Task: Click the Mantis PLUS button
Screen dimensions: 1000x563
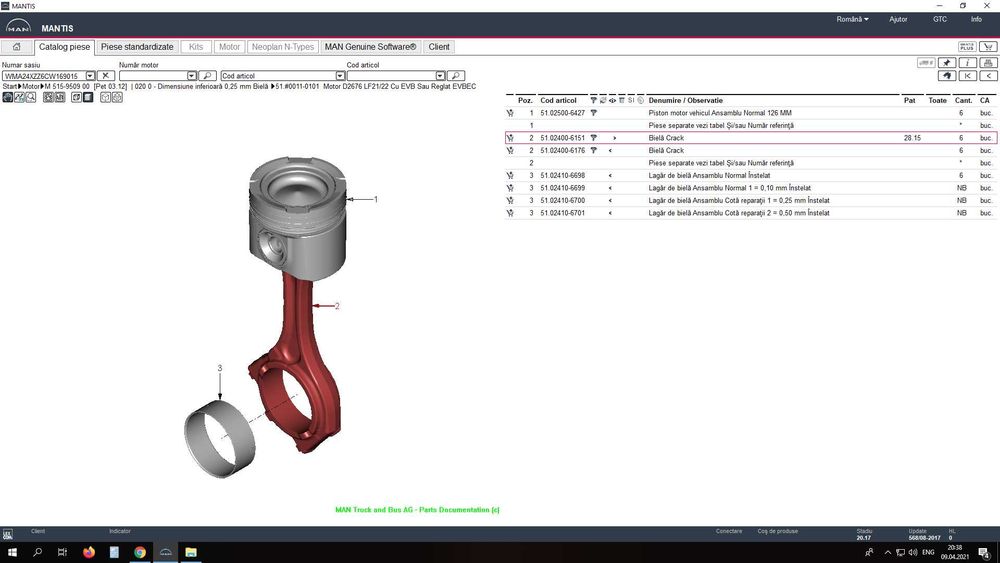Action: pyautogui.click(x=967, y=47)
